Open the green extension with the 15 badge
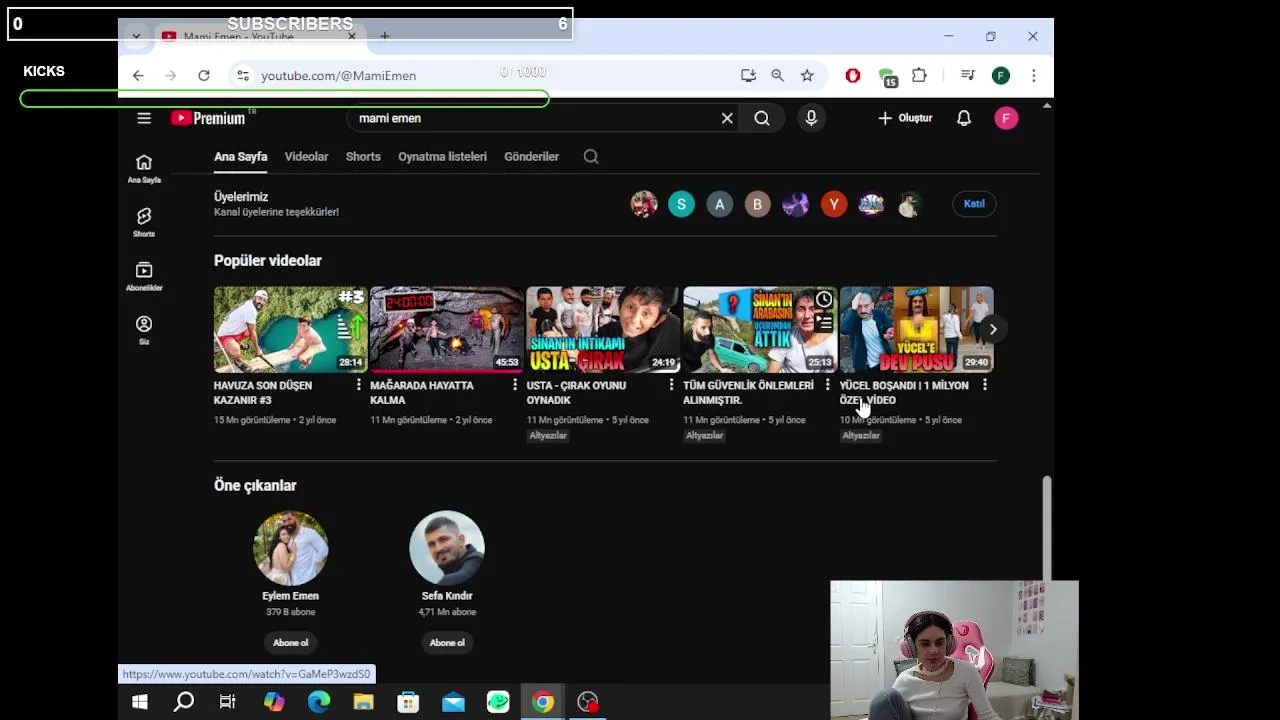Viewport: 1280px width, 720px height. tap(887, 77)
